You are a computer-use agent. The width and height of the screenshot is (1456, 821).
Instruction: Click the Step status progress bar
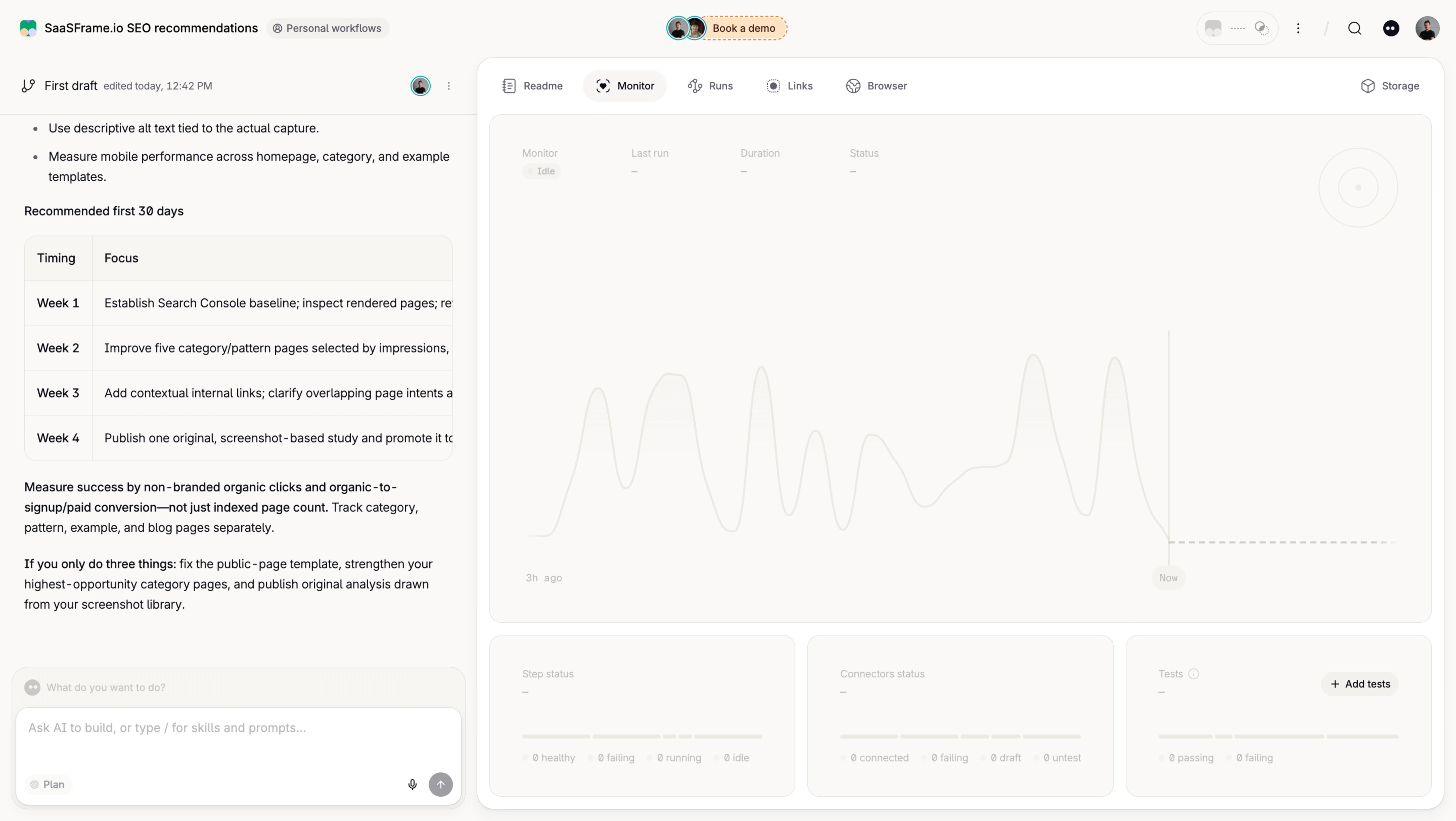pos(642,736)
